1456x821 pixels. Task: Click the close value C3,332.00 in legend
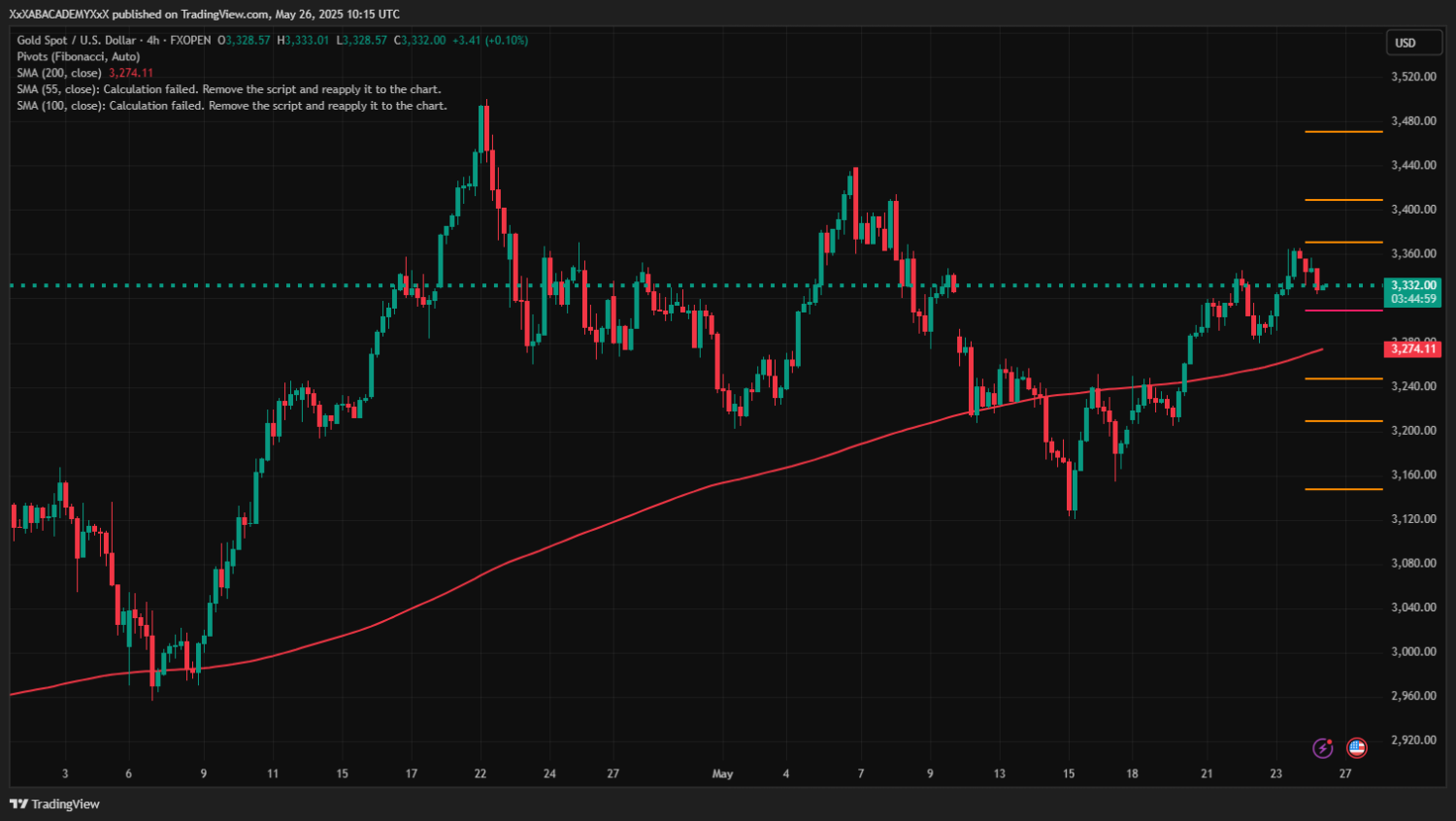[420, 40]
